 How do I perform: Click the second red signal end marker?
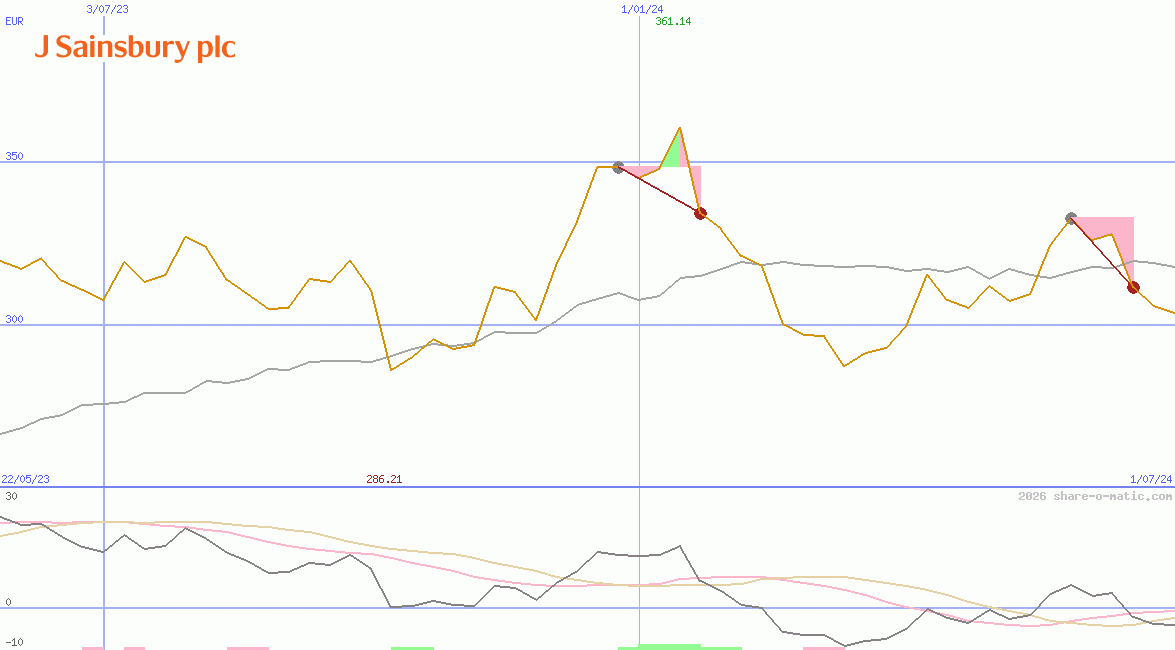1133,287
